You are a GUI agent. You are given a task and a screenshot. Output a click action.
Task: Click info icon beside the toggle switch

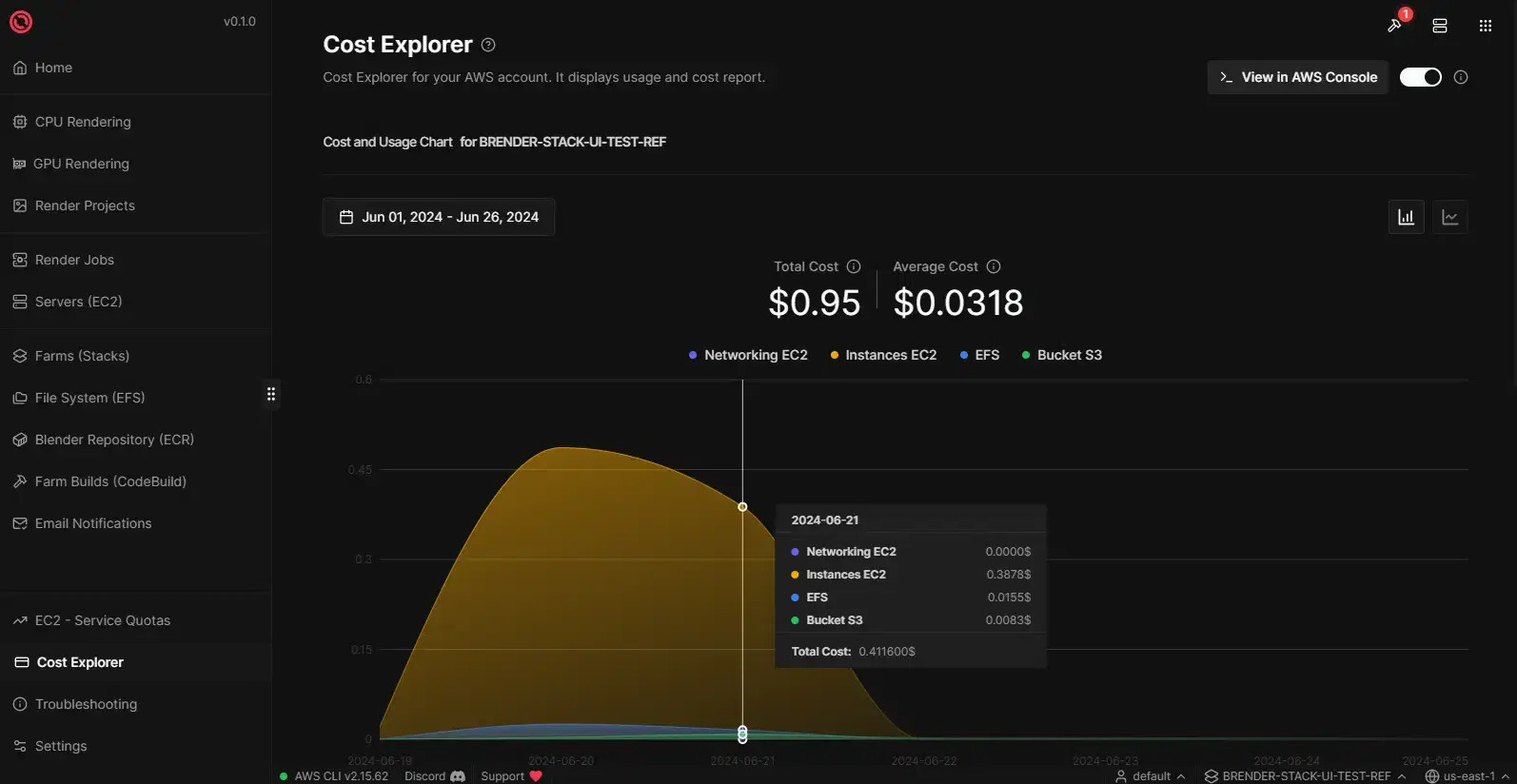(1461, 77)
